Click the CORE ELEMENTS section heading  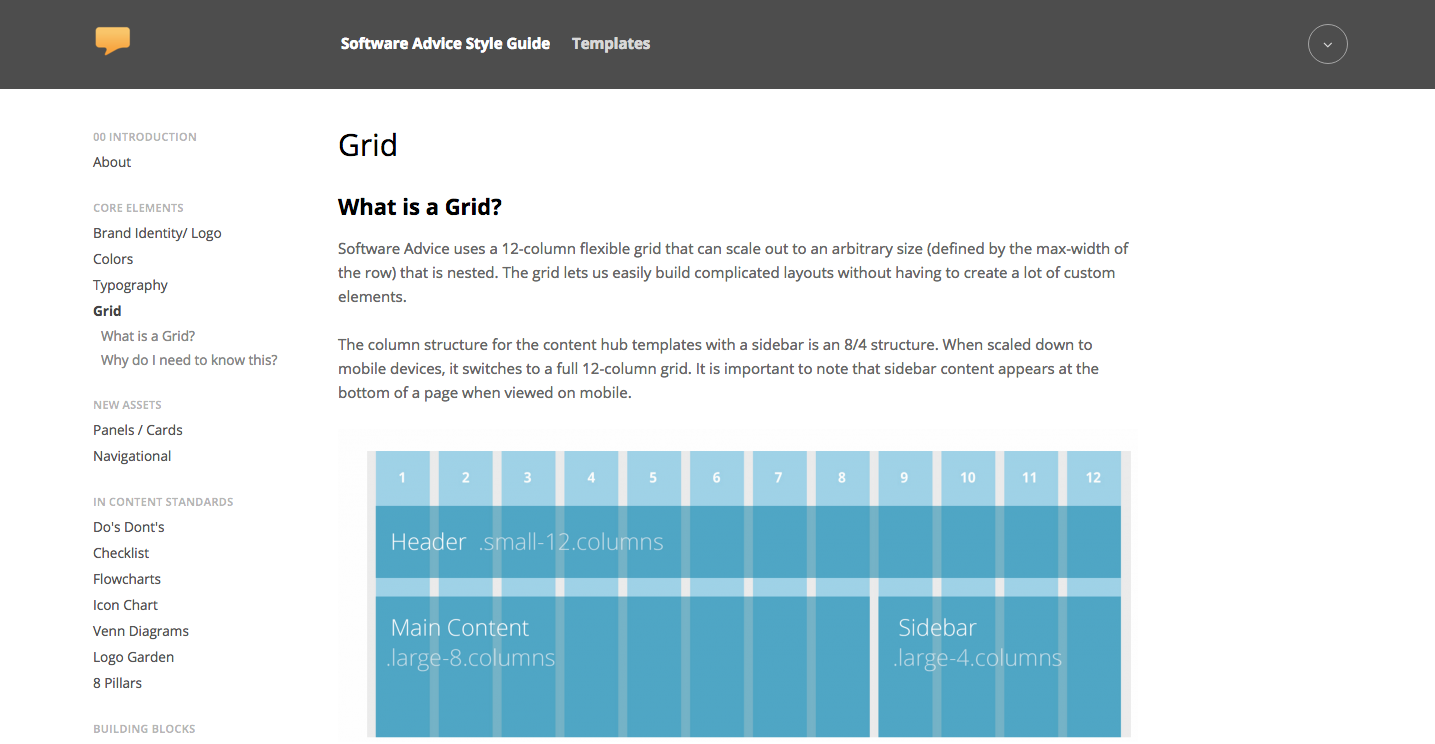(x=138, y=208)
